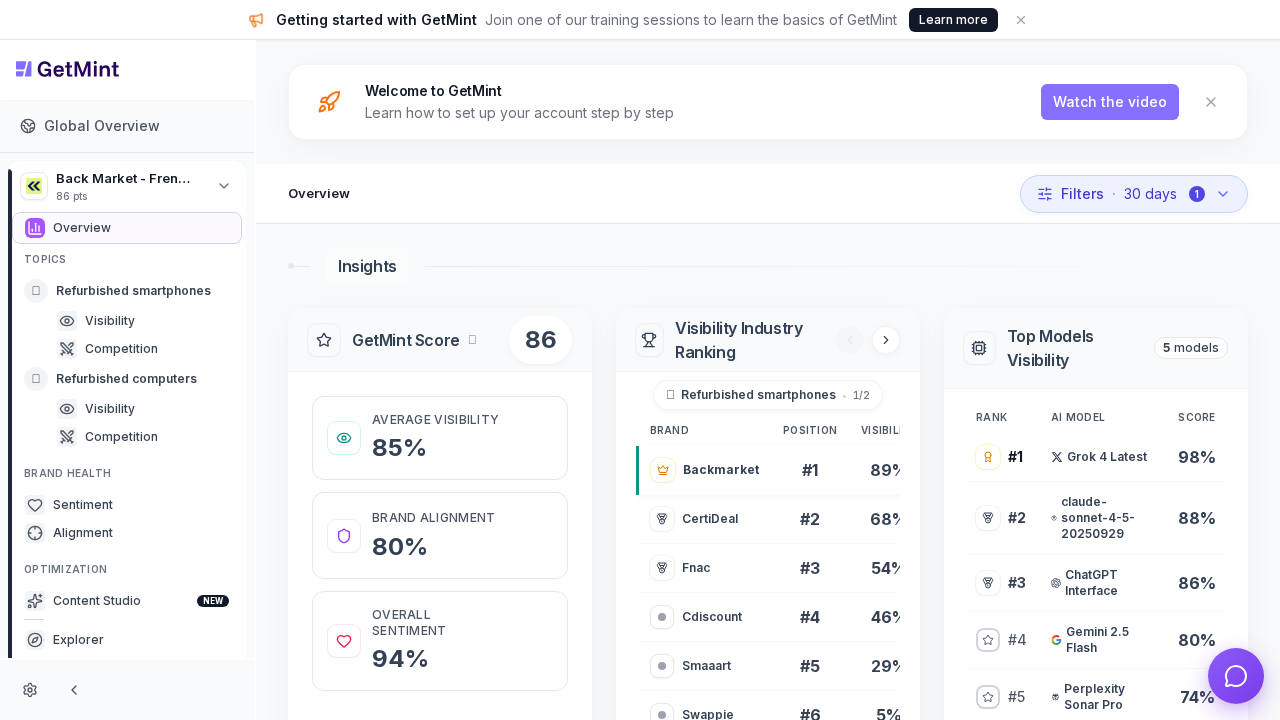
Task: Close the Welcome to GetMint card
Action: click(x=1211, y=102)
